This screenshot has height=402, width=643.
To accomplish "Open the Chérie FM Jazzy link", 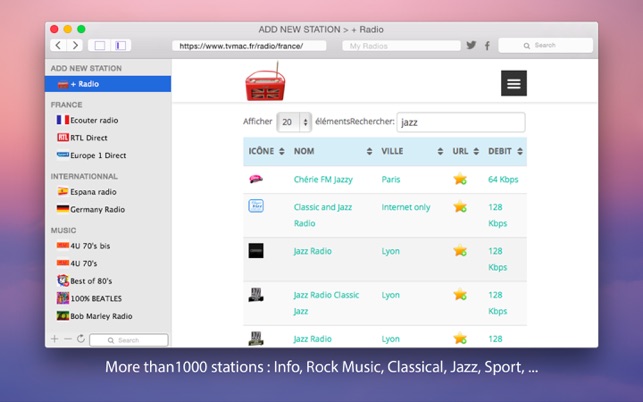I will tap(323, 179).
